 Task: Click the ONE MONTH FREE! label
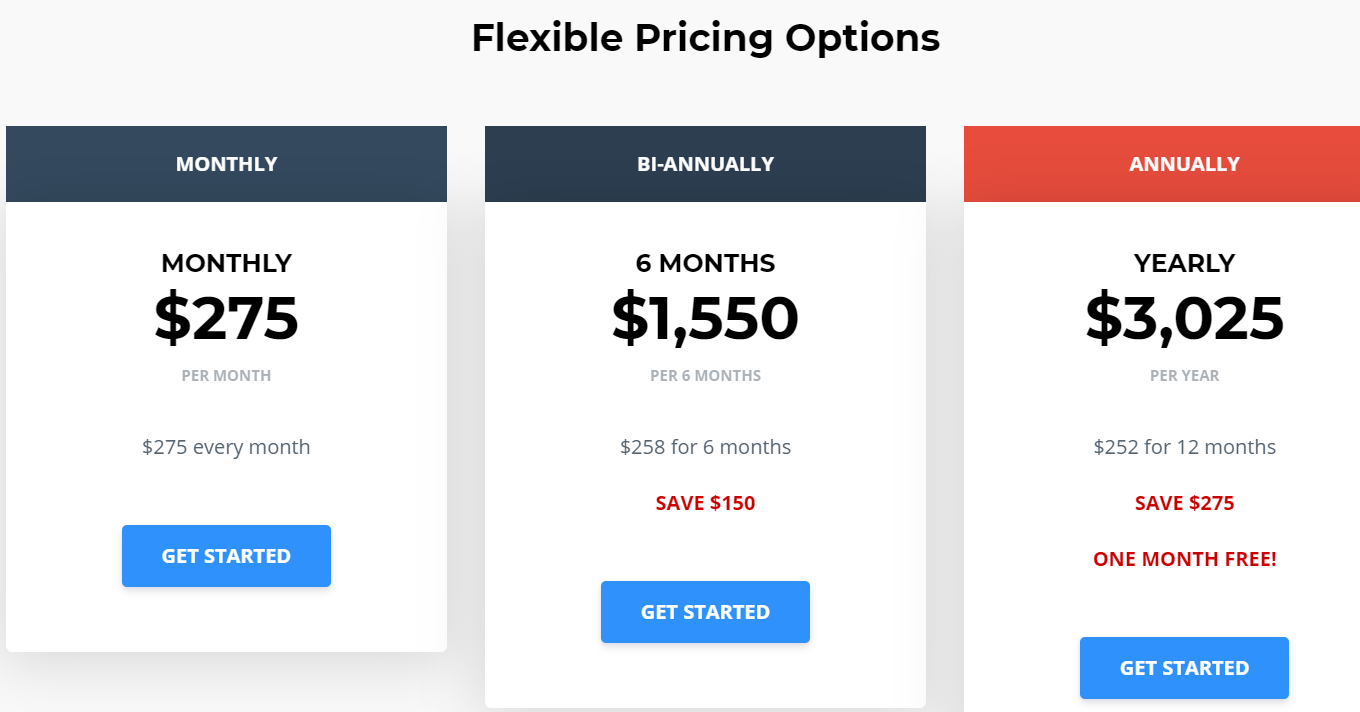[1184, 559]
